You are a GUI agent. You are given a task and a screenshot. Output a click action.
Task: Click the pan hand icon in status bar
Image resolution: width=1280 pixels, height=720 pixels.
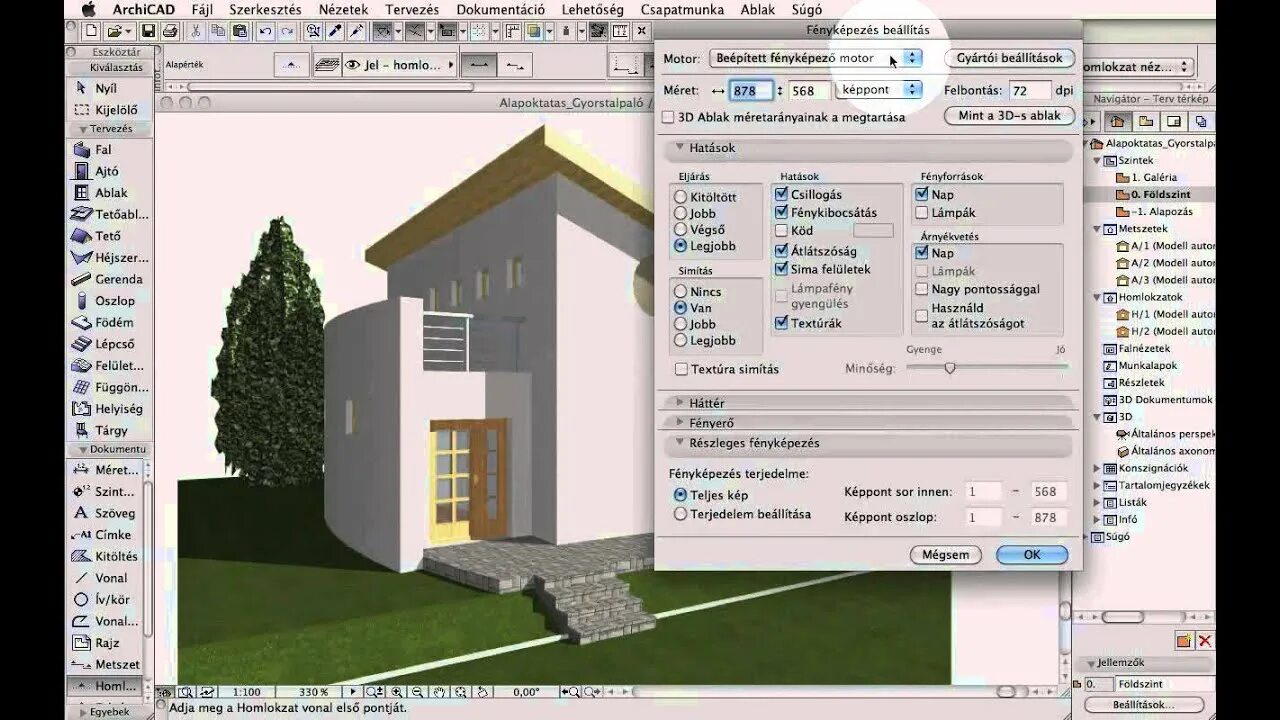click(x=441, y=691)
